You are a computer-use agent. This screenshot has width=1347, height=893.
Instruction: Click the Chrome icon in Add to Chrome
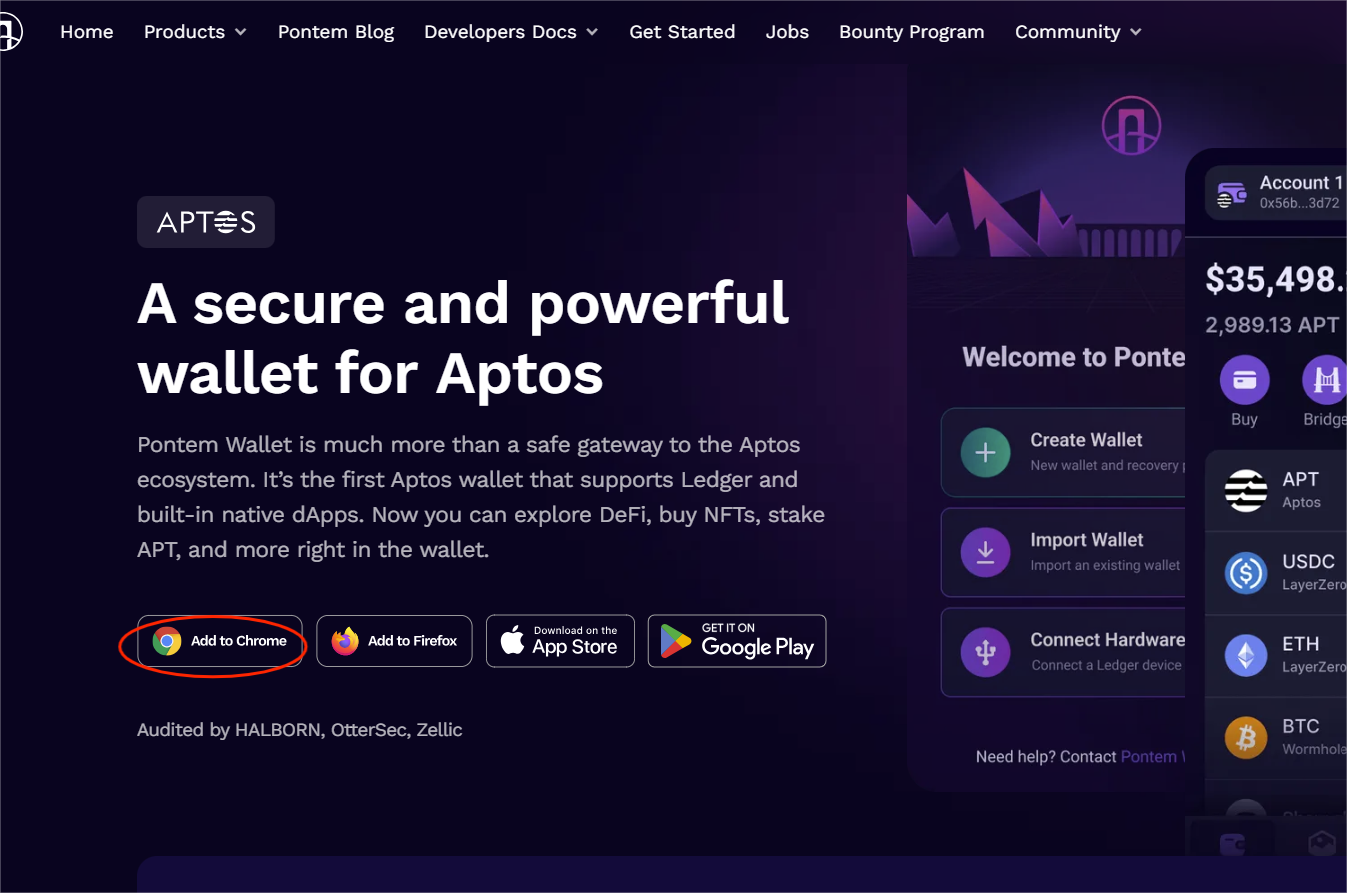coord(167,641)
